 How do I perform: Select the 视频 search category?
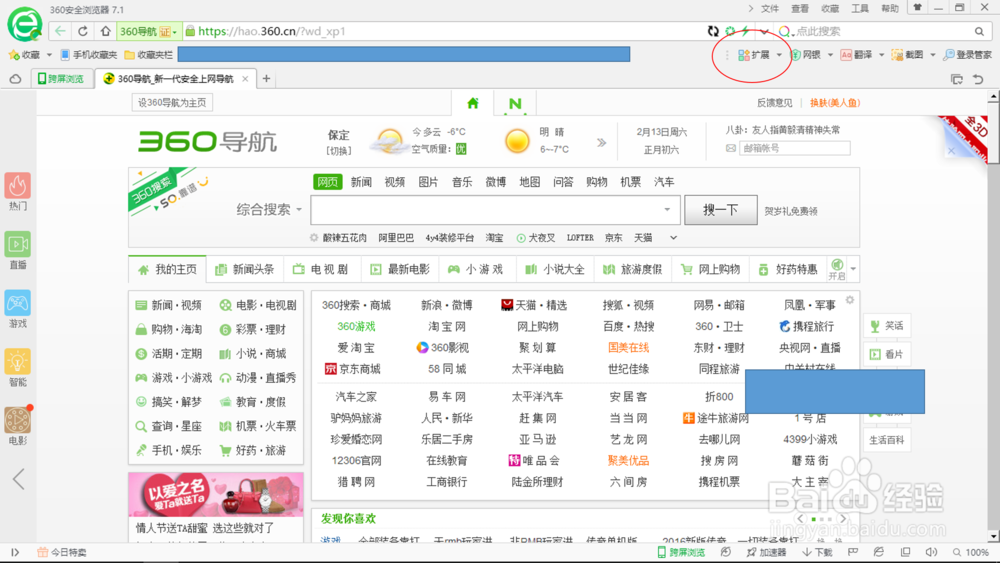click(395, 182)
